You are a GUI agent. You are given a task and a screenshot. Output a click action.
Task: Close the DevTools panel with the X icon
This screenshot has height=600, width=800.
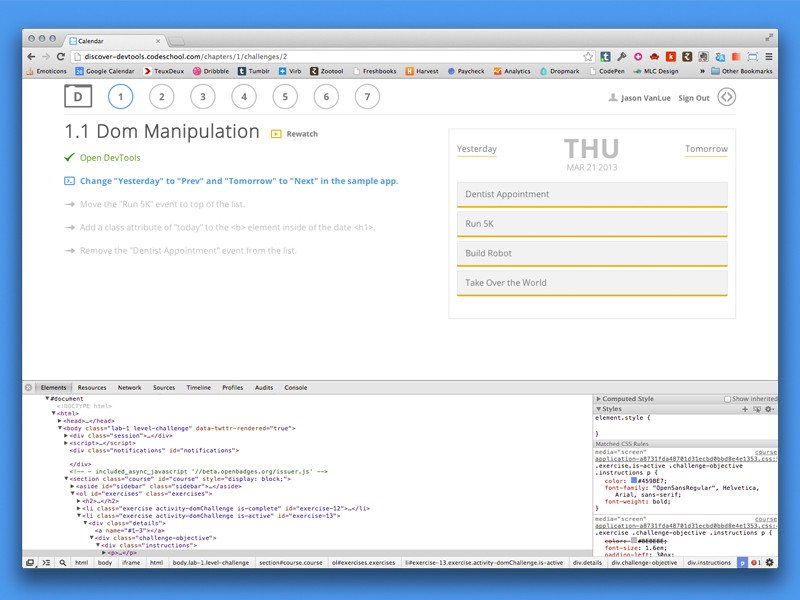click(29, 388)
